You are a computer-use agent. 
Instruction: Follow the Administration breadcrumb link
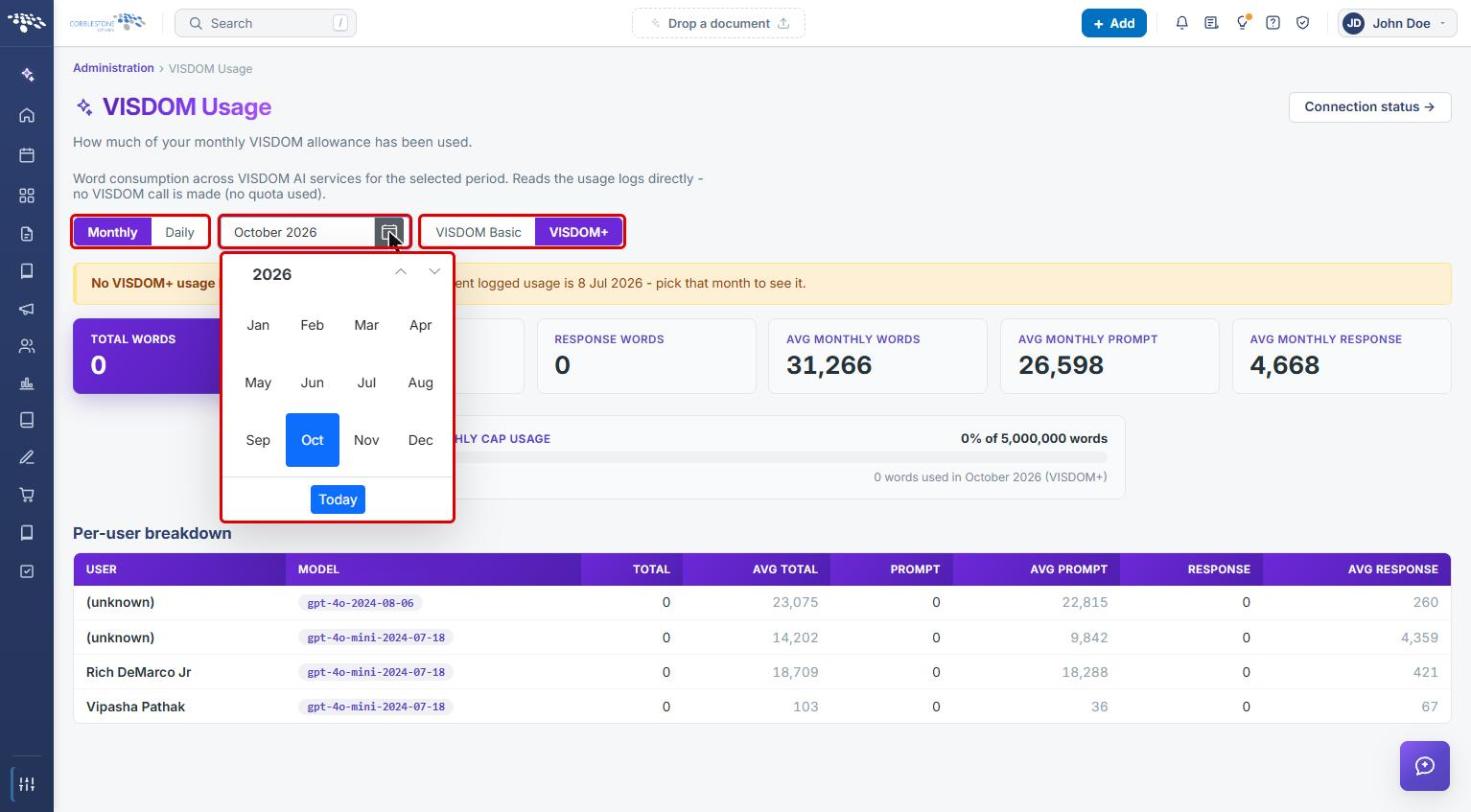point(113,68)
